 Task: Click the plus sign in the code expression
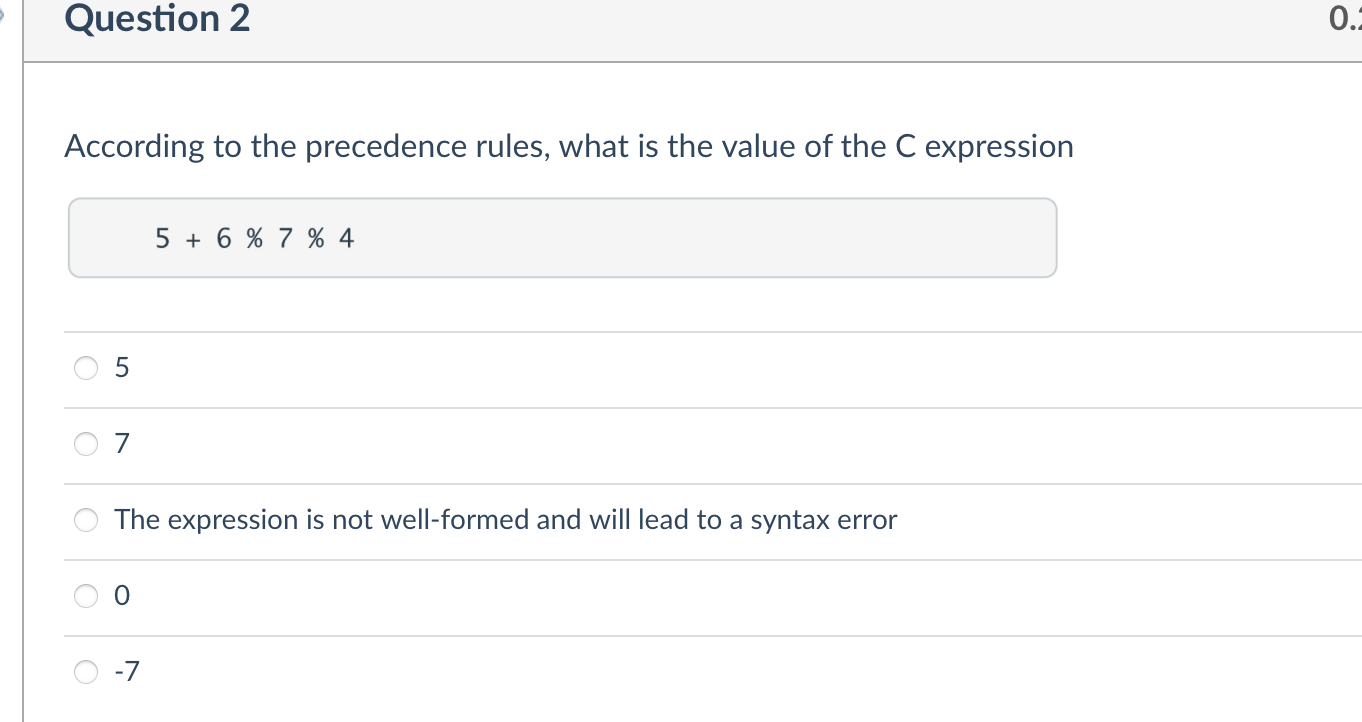[192, 239]
